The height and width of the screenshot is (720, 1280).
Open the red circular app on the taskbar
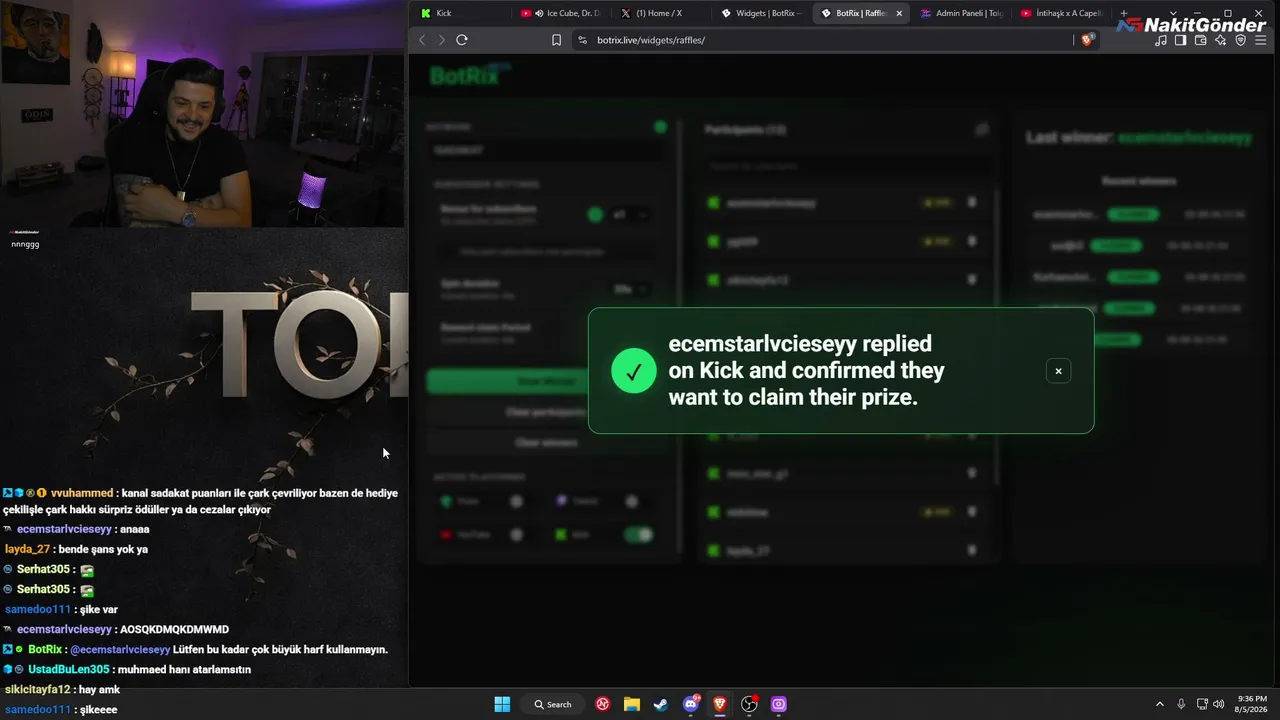pos(603,704)
